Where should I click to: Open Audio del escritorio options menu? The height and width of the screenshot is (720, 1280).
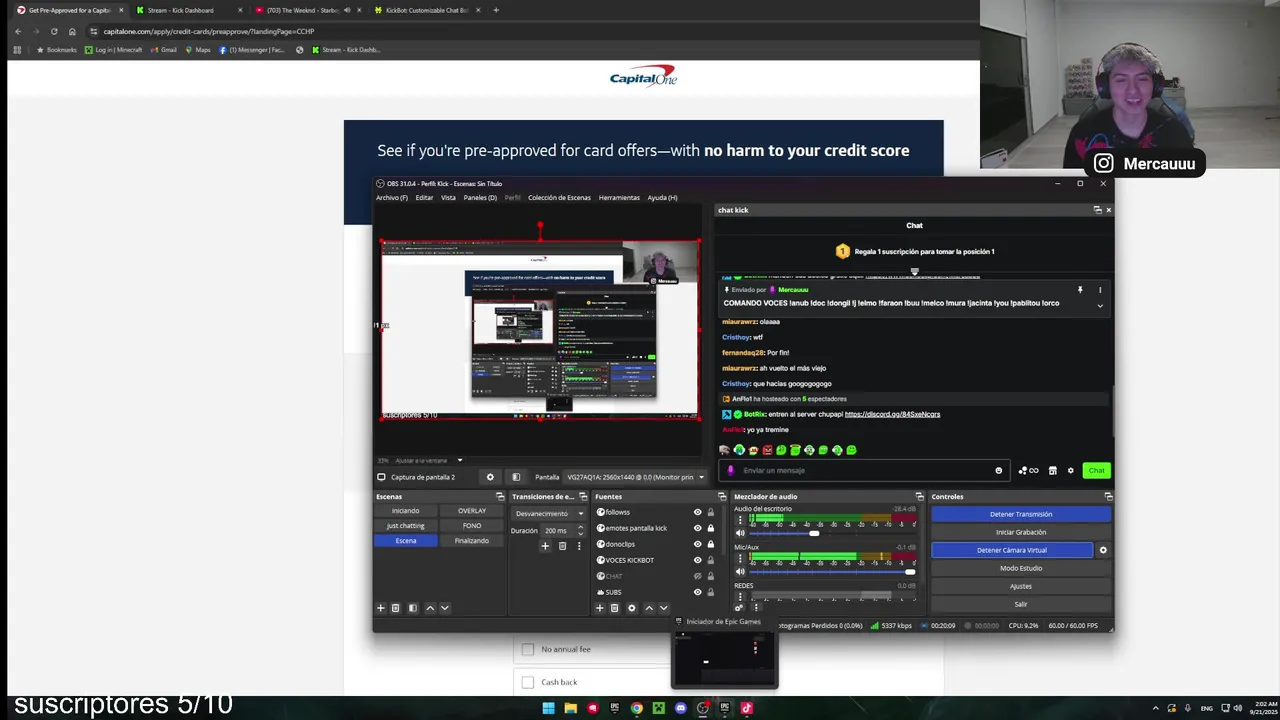point(741,520)
